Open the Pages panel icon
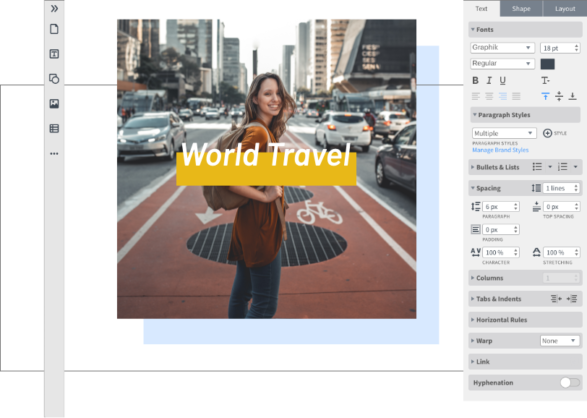The height and width of the screenshot is (418, 587). pyautogui.click(x=54, y=29)
